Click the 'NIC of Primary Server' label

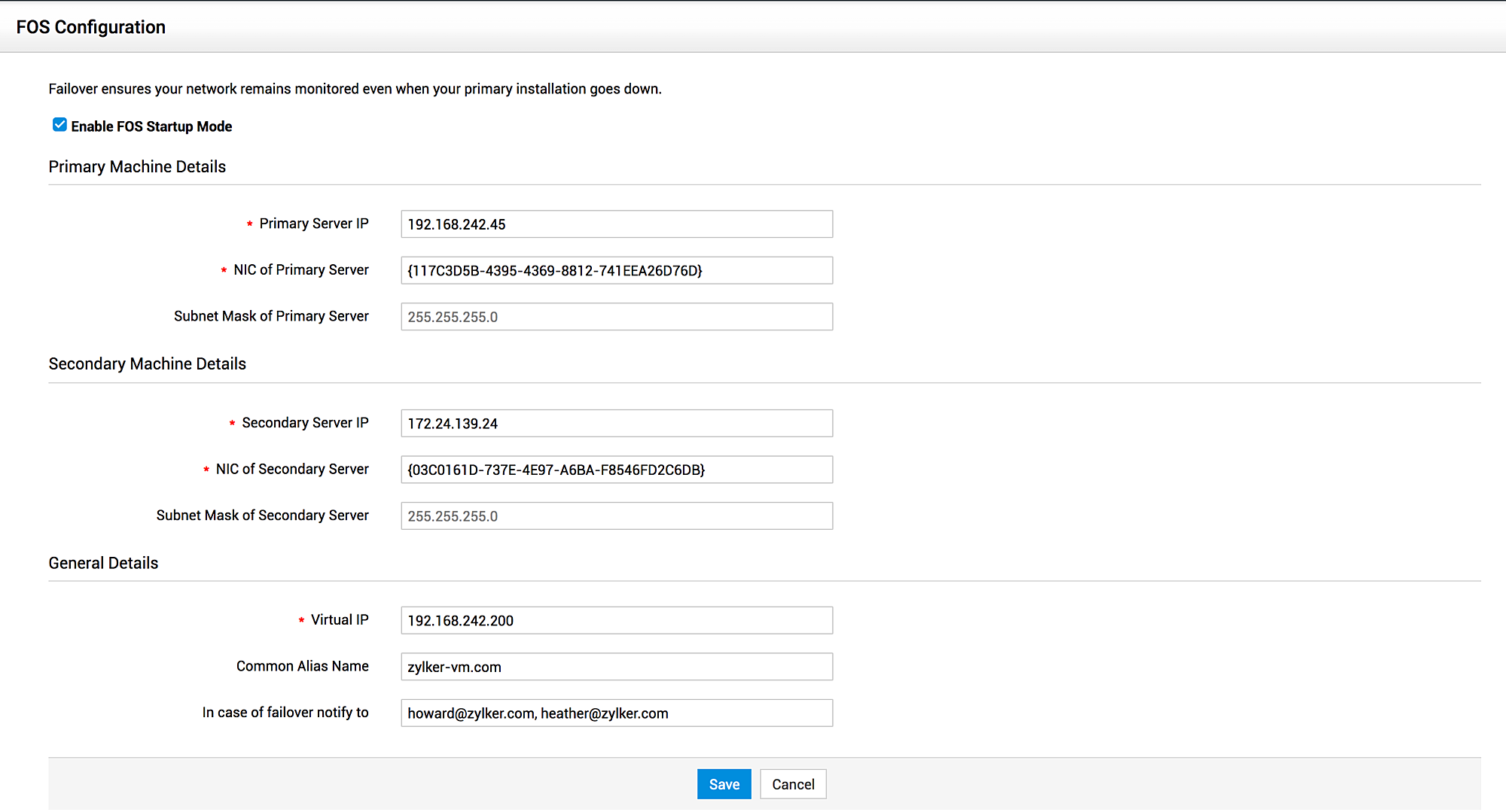301,270
